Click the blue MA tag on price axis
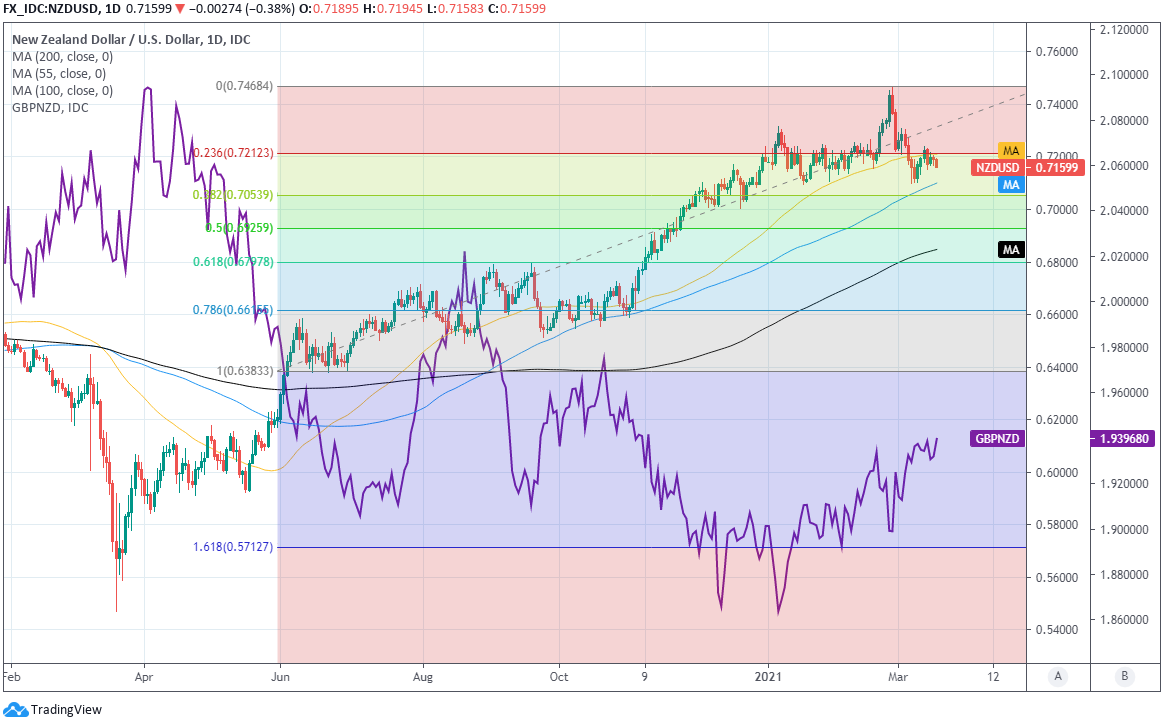The image size is (1161, 722). pyautogui.click(x=1011, y=185)
